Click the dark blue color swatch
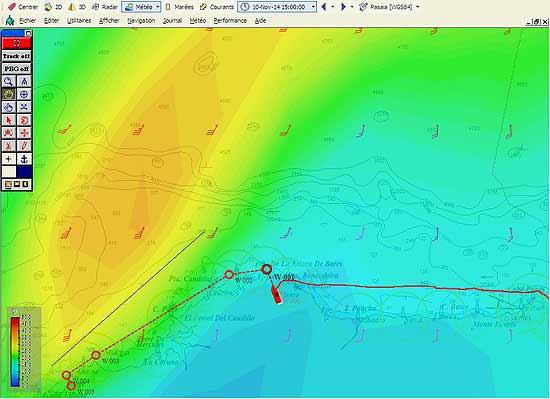Viewport: 550px width, 399px height. (24, 172)
